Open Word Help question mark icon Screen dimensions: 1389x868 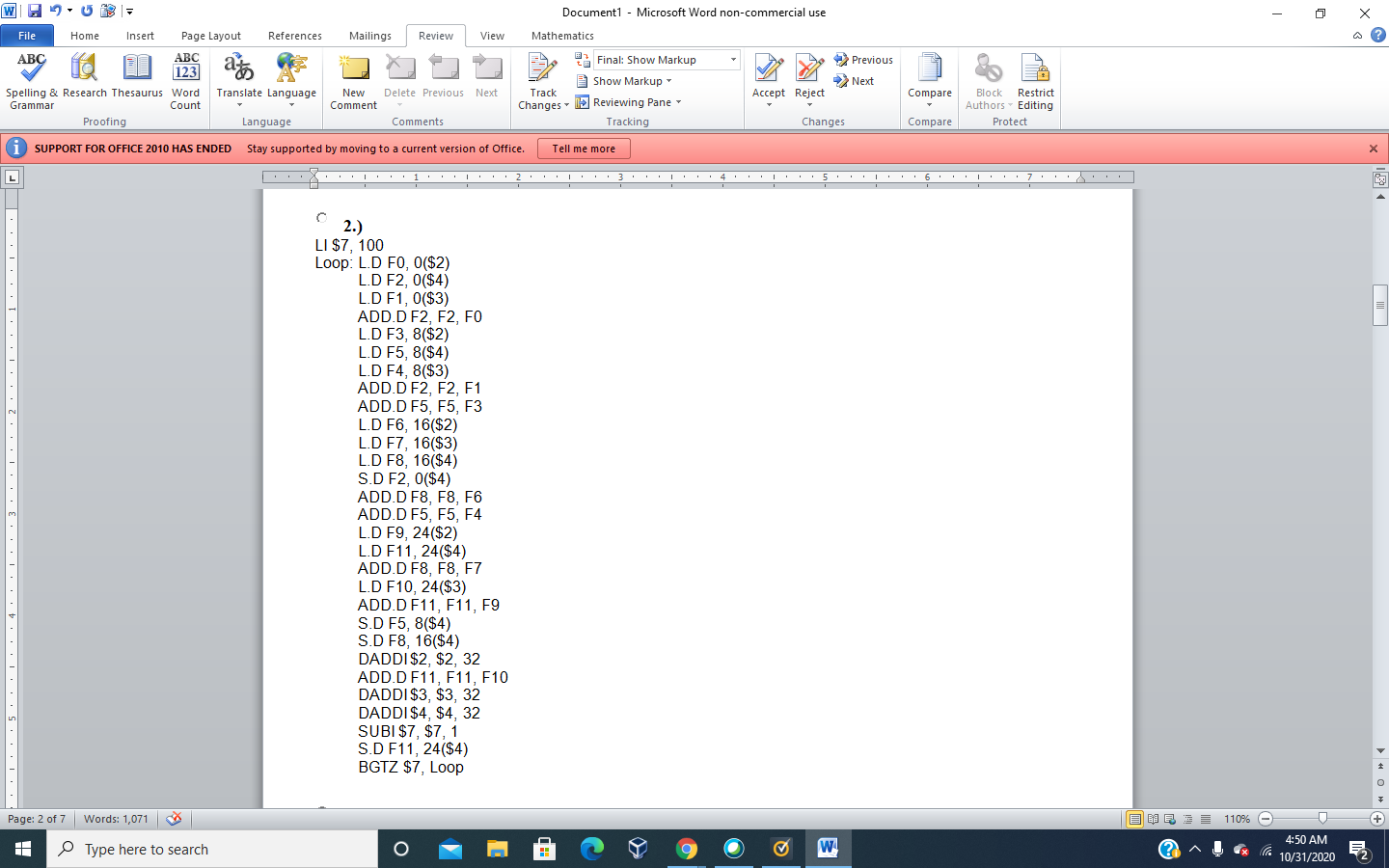click(x=1378, y=36)
